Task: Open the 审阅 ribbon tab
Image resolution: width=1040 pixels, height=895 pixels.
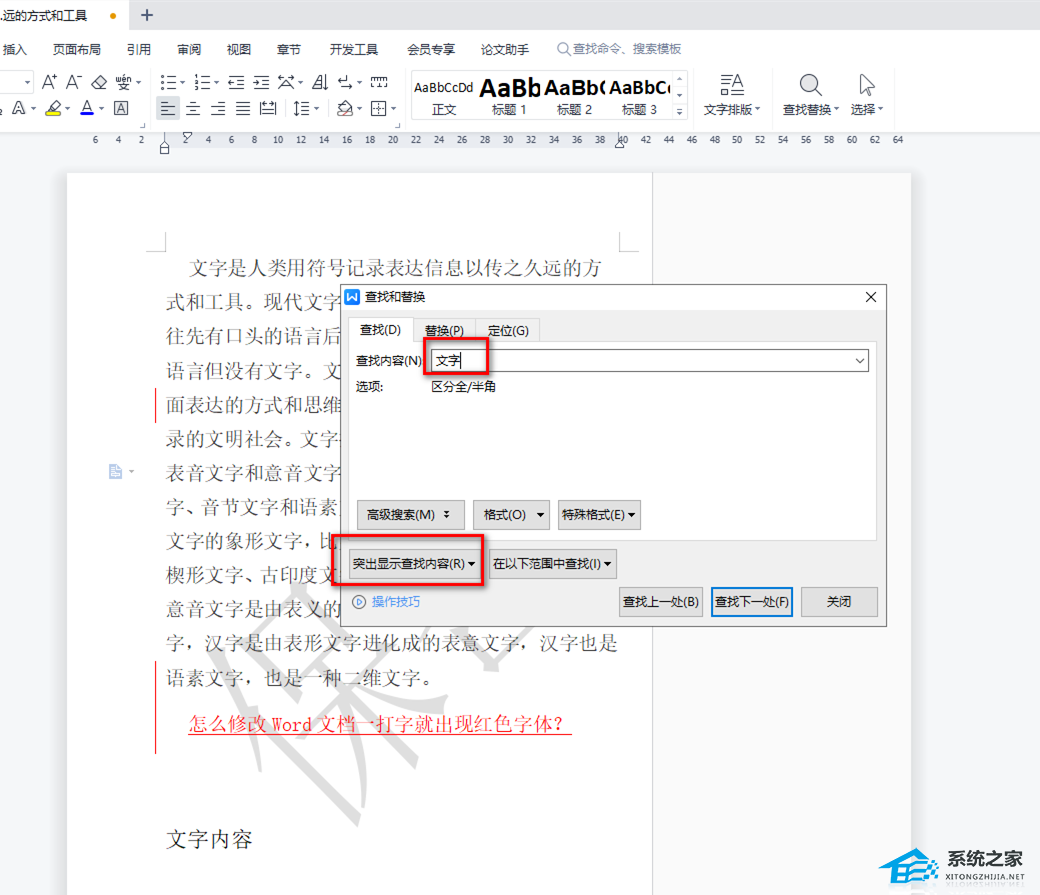Action: pyautogui.click(x=189, y=50)
